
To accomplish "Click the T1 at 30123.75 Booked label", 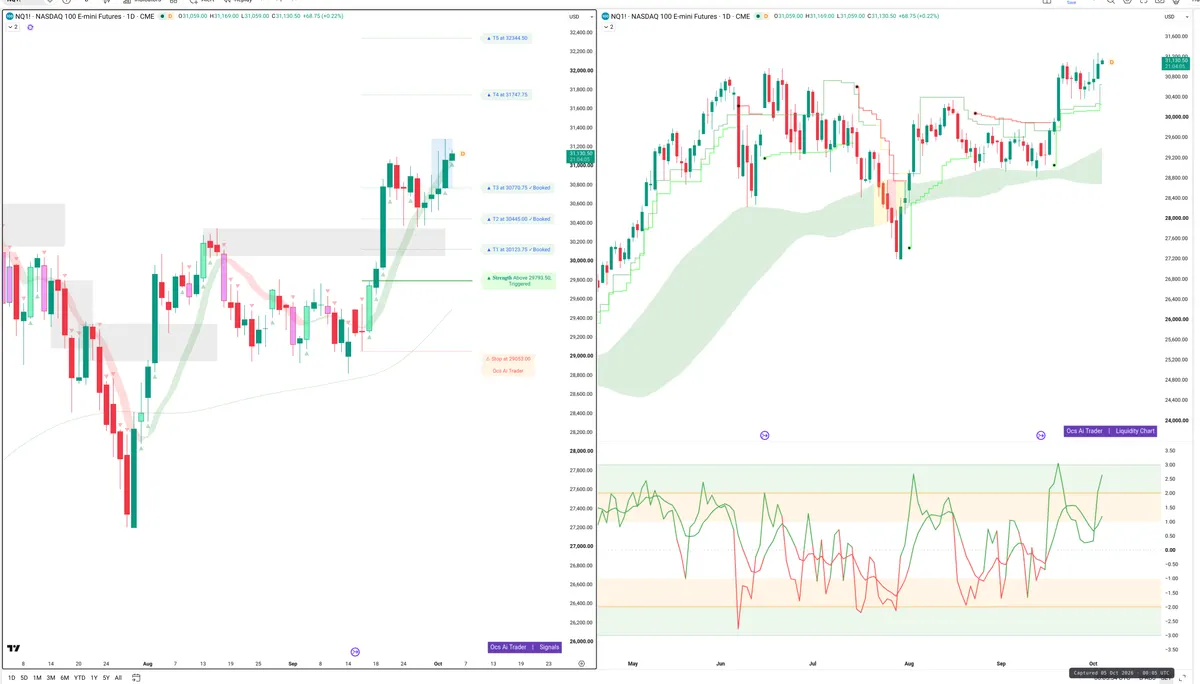I will 518,249.
